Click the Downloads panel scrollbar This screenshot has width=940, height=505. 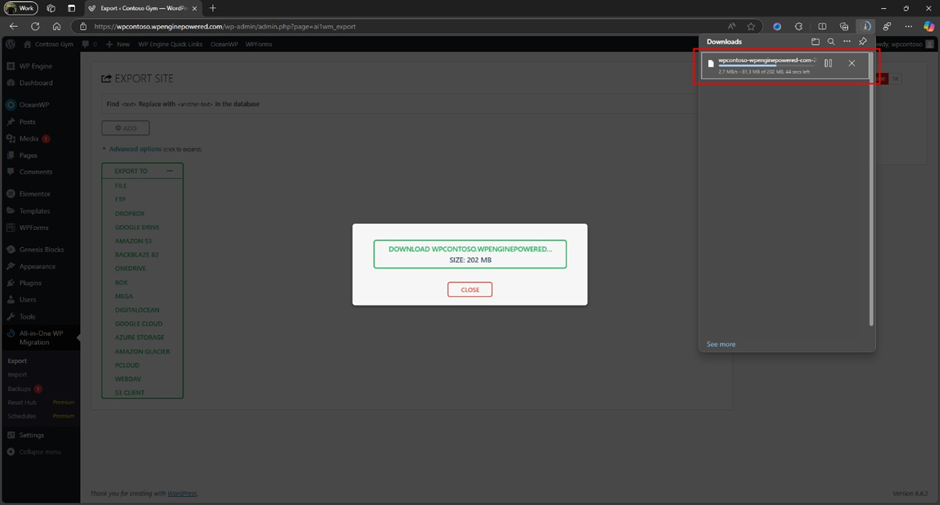tap(871, 190)
